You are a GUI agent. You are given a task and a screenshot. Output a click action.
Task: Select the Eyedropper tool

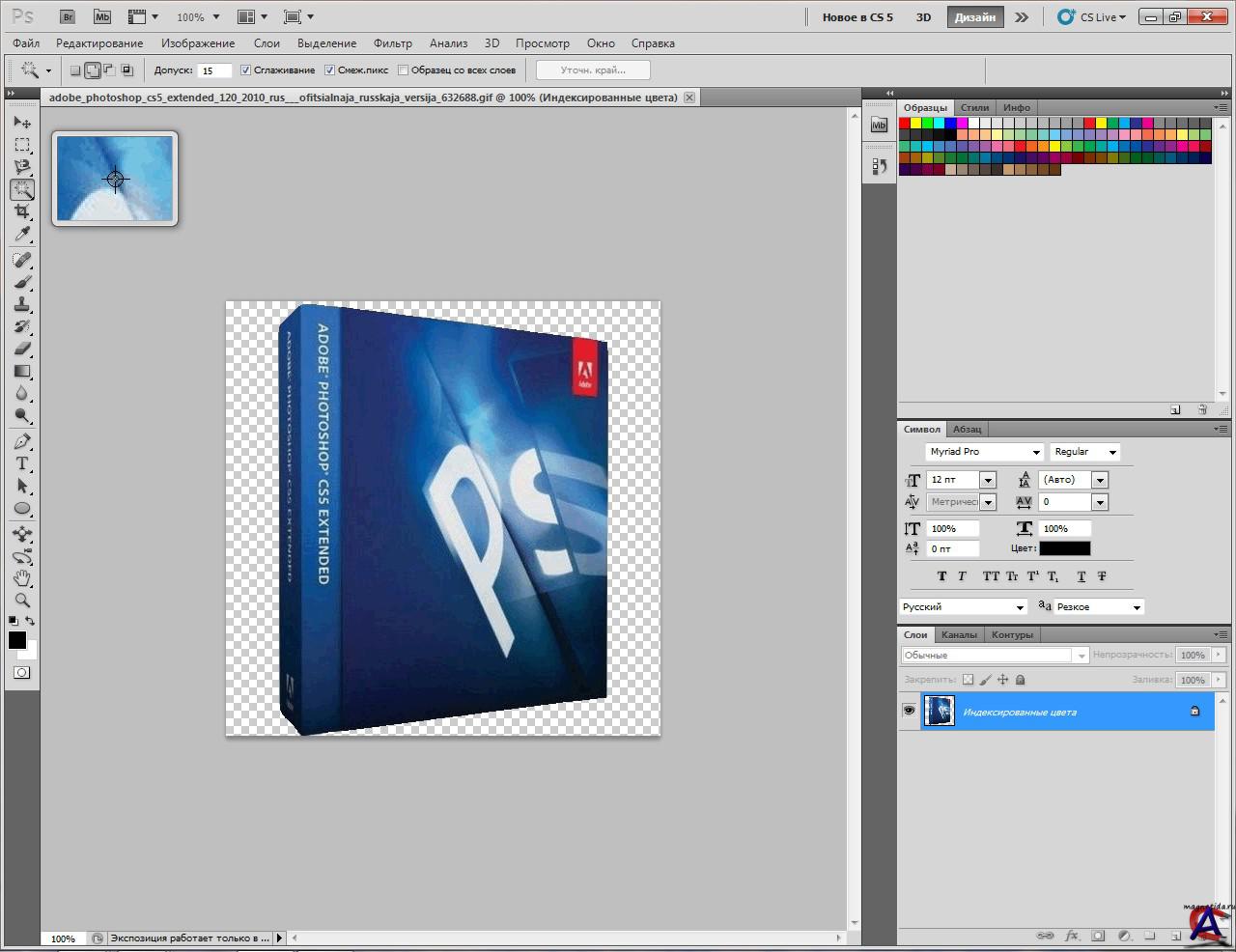pyautogui.click(x=22, y=235)
